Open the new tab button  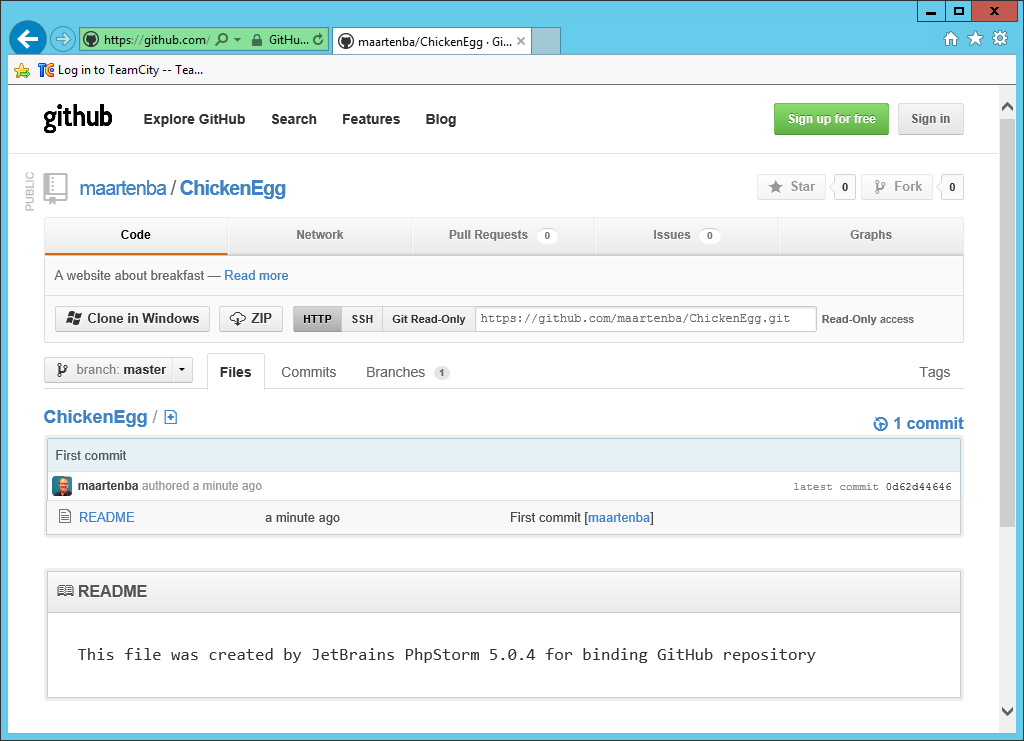(x=546, y=41)
